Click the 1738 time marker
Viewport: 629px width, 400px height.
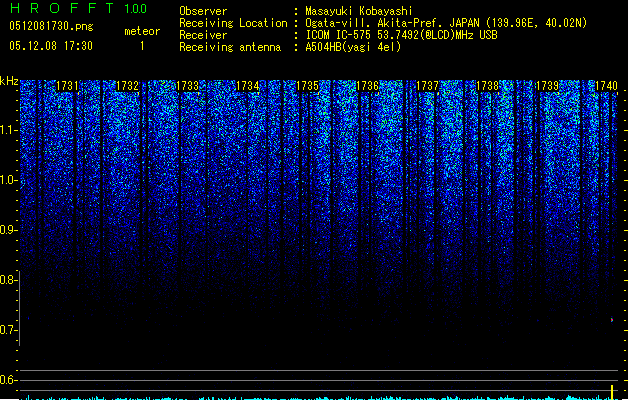point(487,86)
